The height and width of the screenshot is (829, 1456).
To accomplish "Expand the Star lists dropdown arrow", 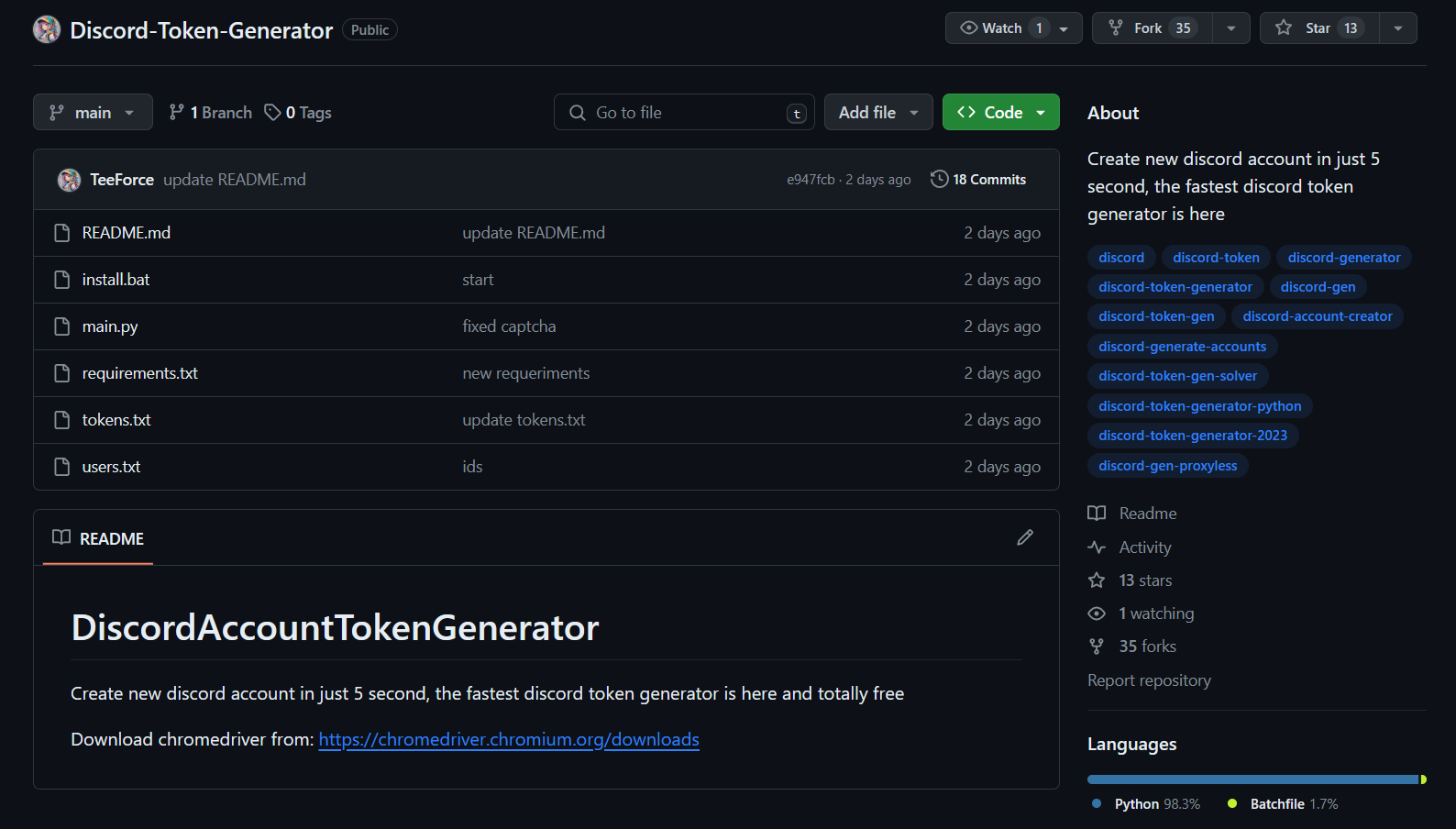I will pos(1398,28).
